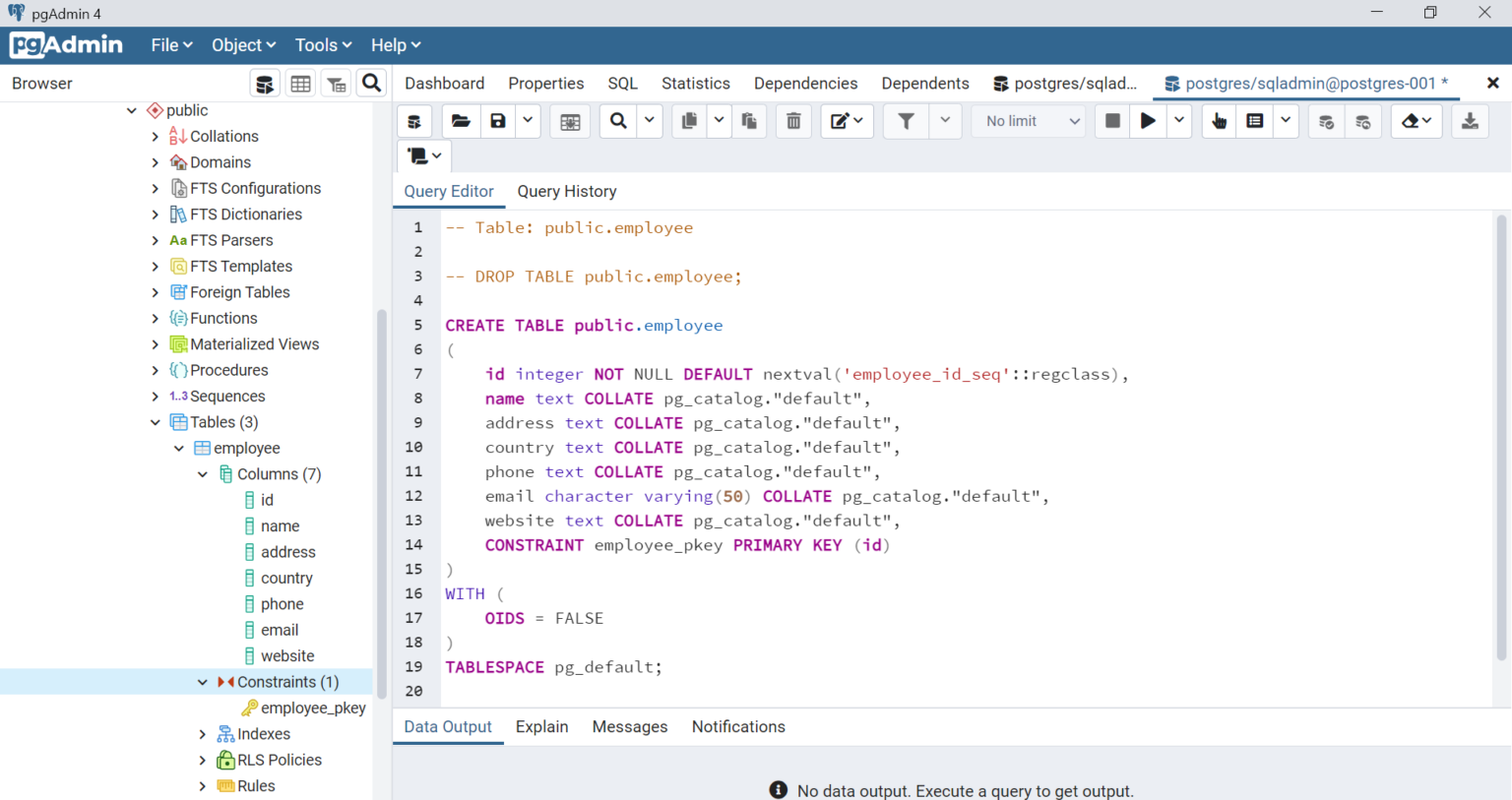Expand the Indexes tree node
This screenshot has height=800, width=1512.
(x=203, y=733)
